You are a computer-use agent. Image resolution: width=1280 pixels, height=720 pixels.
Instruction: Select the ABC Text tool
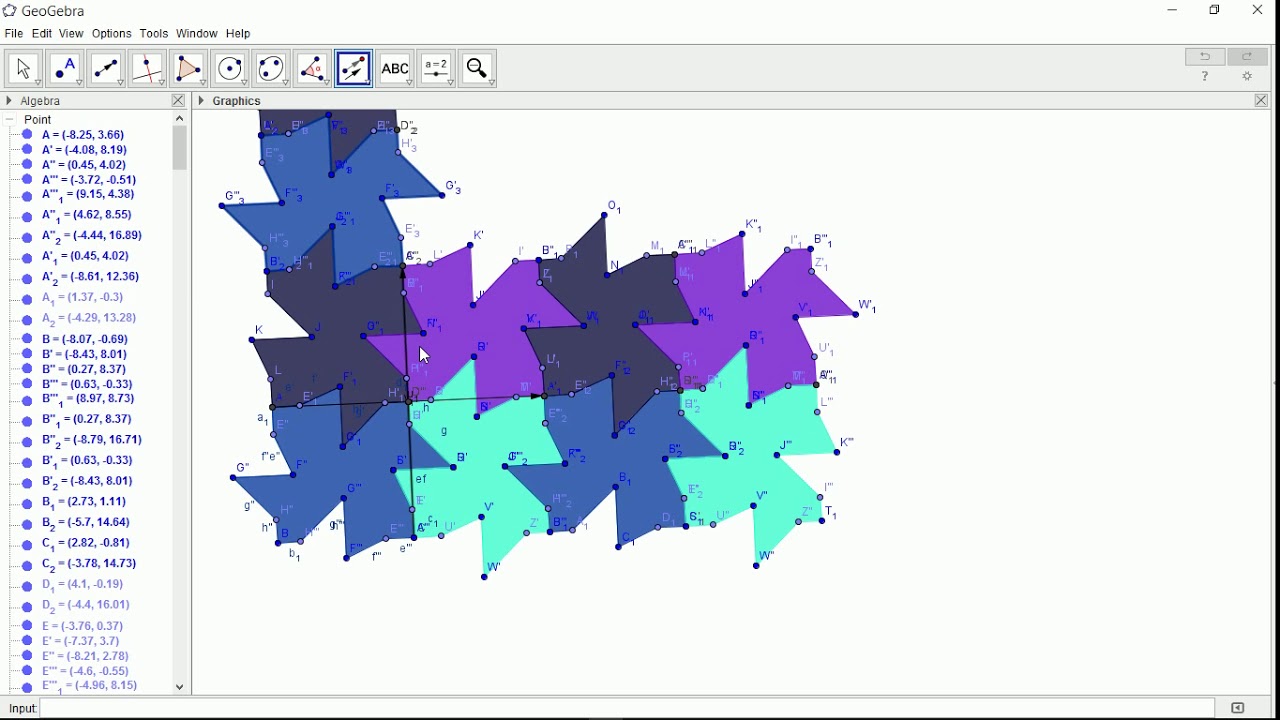pyautogui.click(x=395, y=69)
